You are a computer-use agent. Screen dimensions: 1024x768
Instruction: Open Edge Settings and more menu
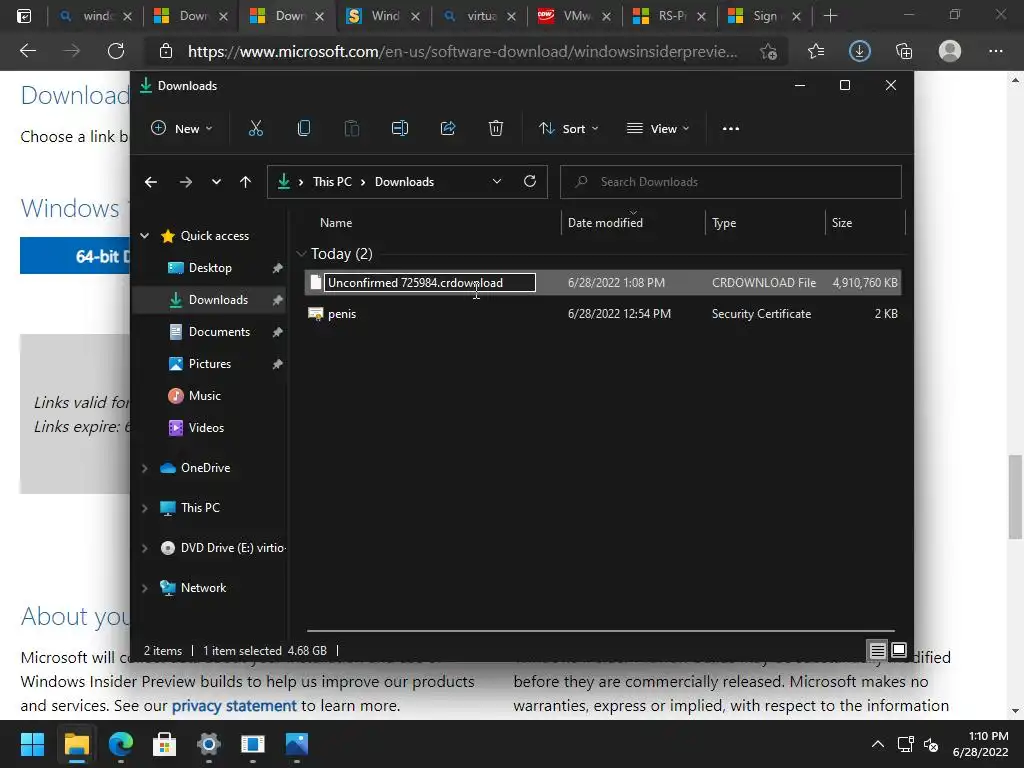(x=995, y=51)
